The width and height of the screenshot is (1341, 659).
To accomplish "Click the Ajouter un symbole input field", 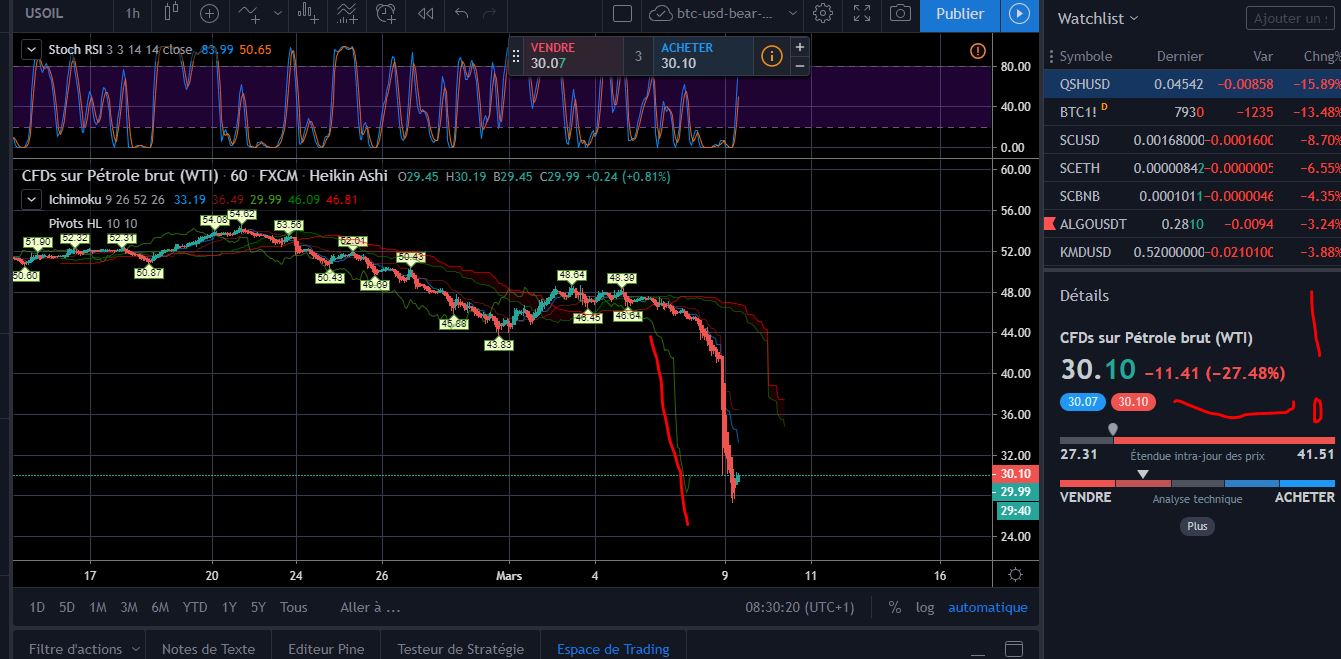I will (1289, 18).
